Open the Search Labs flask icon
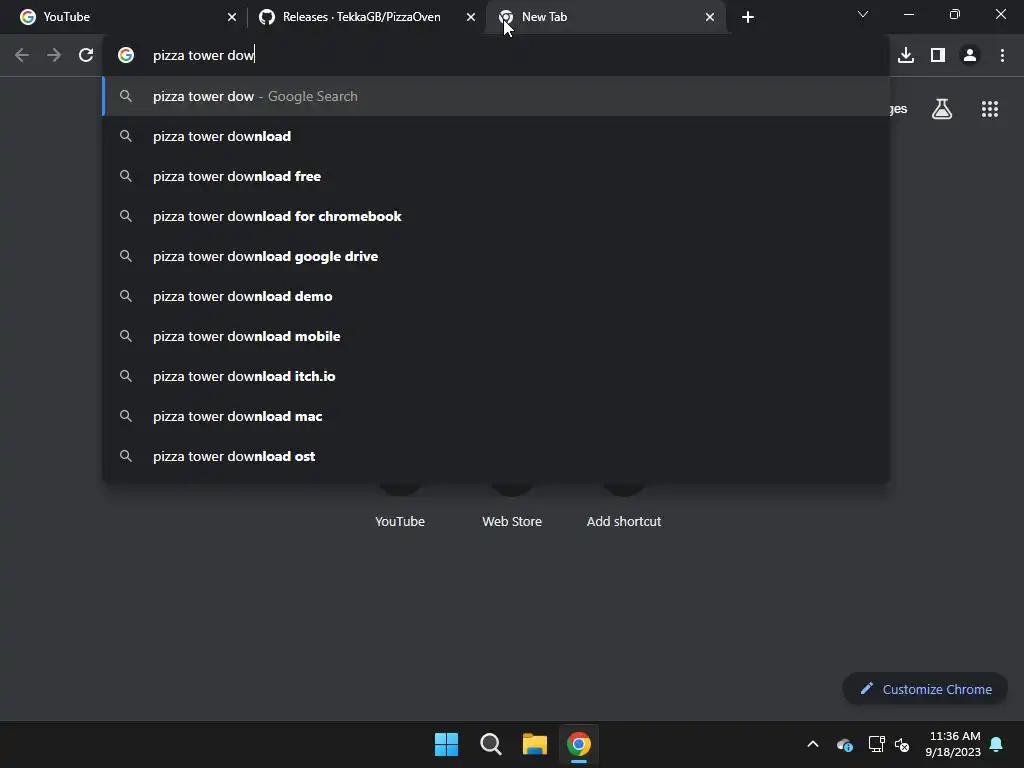 point(942,109)
